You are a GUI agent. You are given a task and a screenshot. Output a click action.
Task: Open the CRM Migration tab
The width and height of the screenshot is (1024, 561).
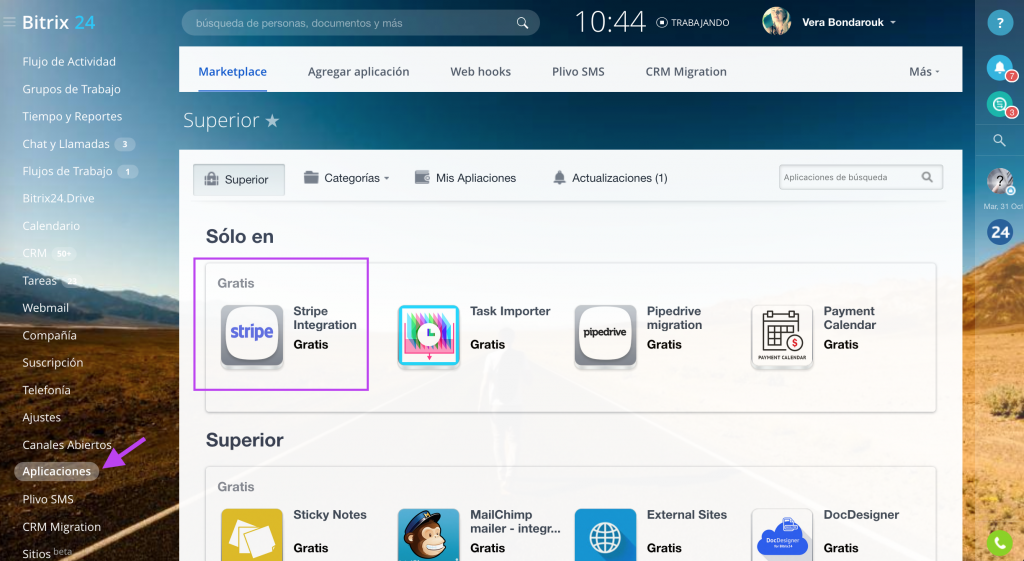point(686,72)
